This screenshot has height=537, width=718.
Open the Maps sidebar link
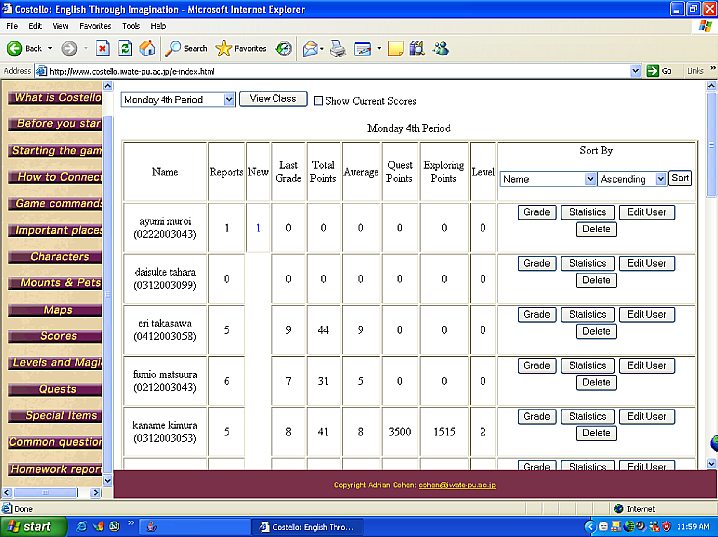coord(55,310)
